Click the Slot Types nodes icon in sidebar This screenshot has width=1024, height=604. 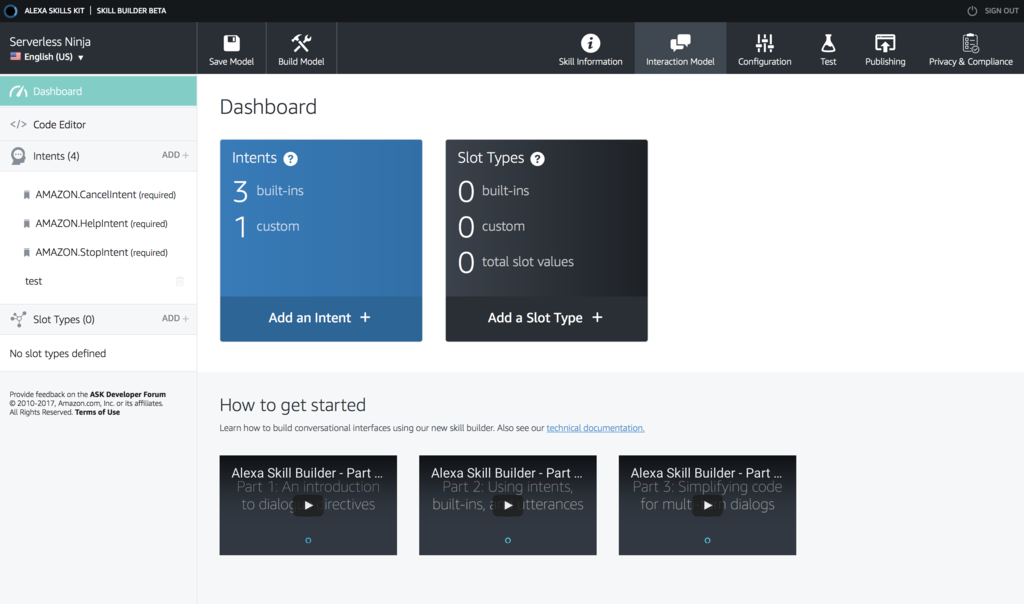[x=18, y=319]
